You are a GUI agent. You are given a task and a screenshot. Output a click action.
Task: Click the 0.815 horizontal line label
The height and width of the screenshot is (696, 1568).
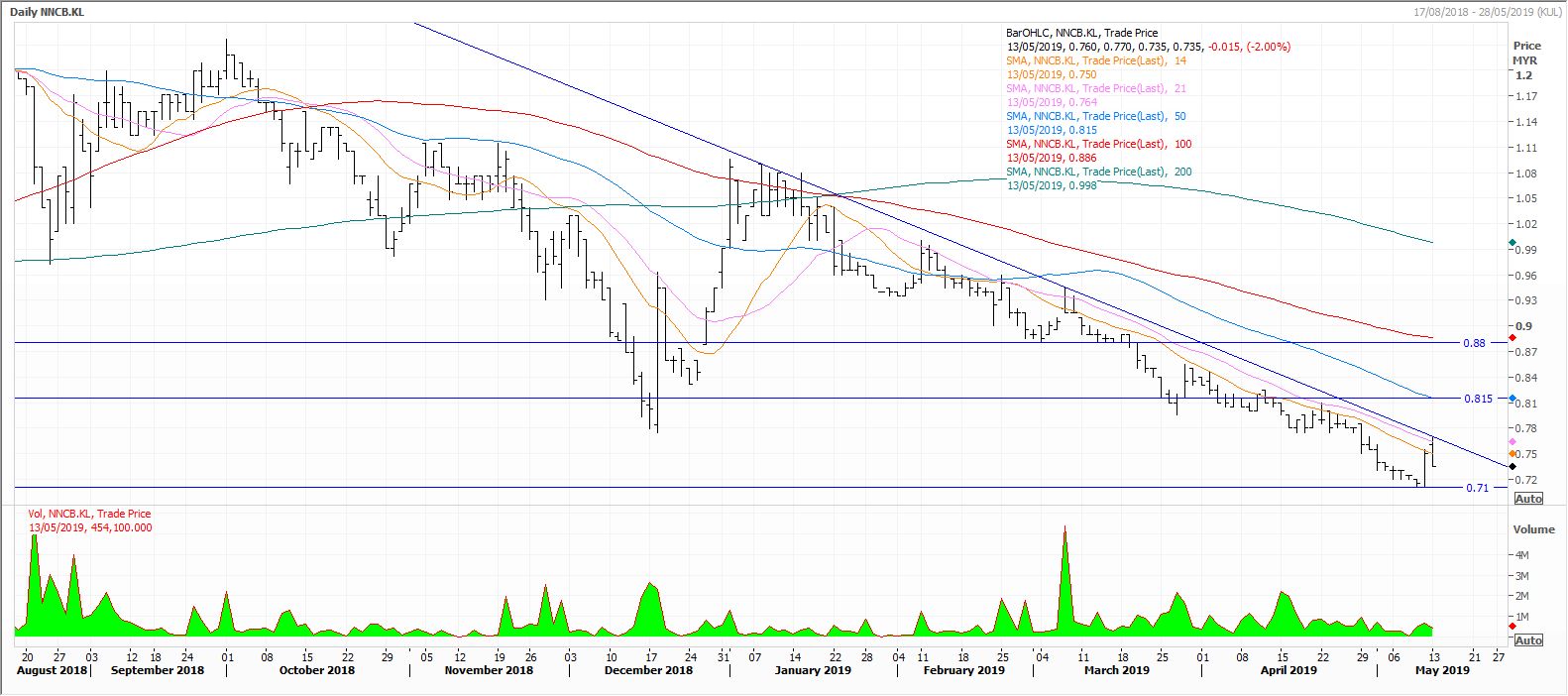[1477, 399]
